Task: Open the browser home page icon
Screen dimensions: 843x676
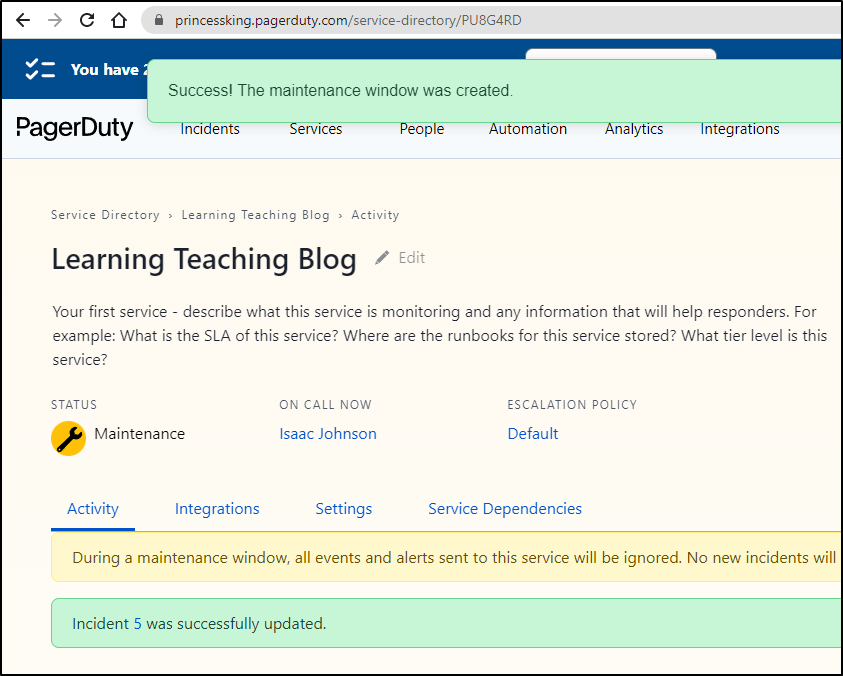Action: [x=119, y=20]
